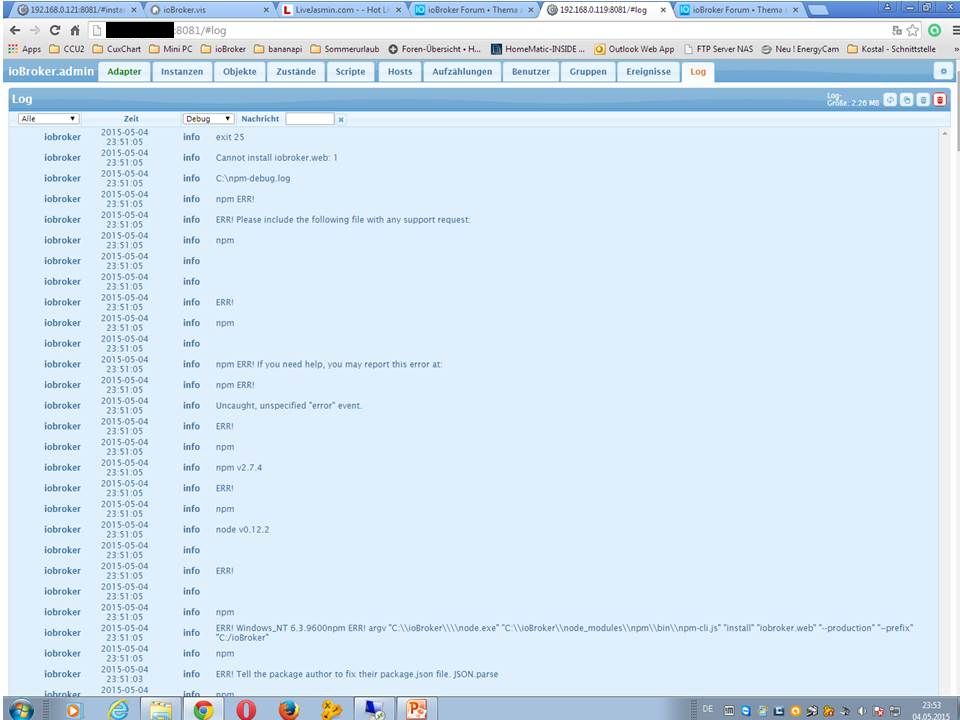
Task: Open the 'Alle' source filter dropdown
Action: click(x=48, y=119)
